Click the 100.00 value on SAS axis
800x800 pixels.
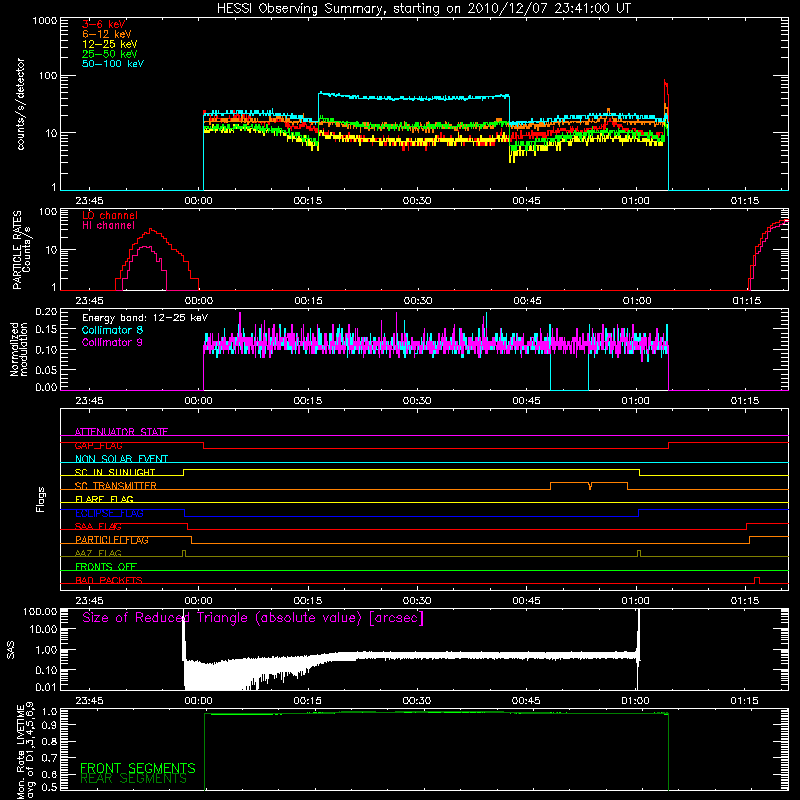tap(40, 611)
